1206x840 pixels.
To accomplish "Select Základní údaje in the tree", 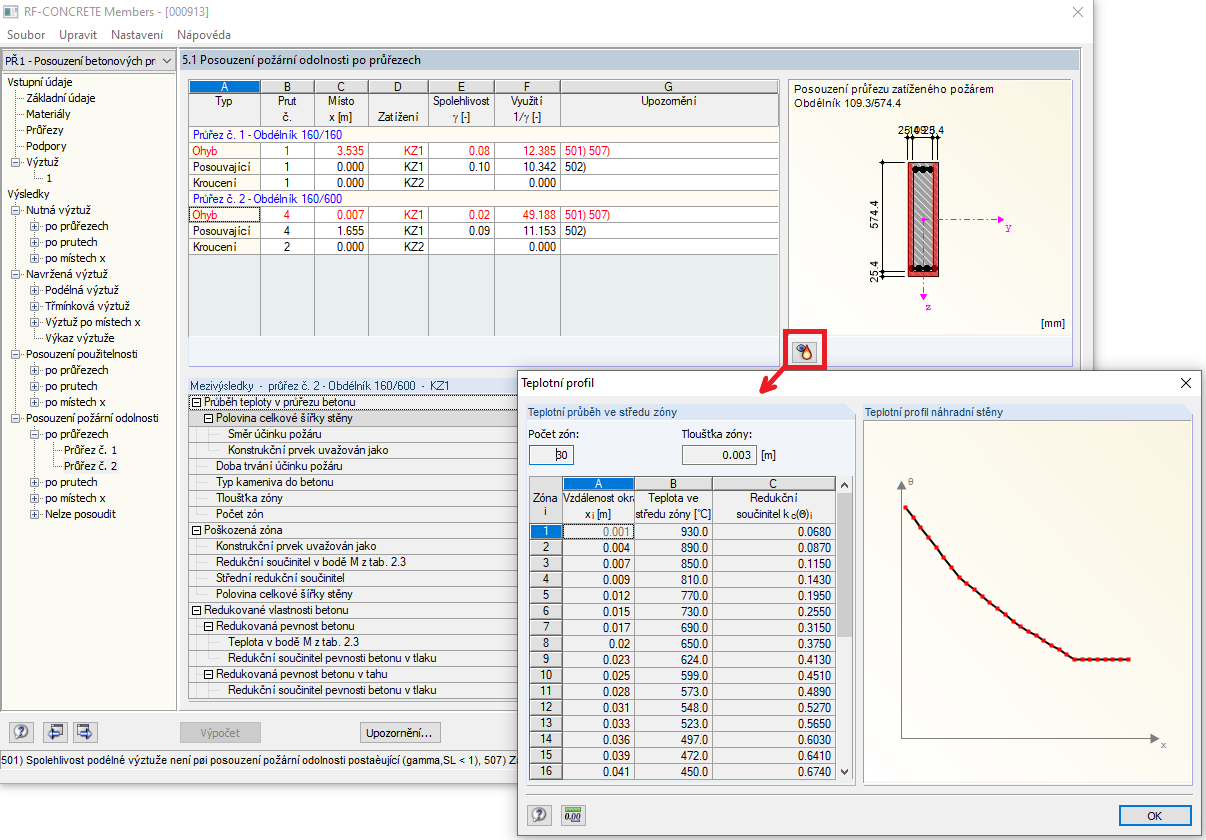I will (x=61, y=98).
